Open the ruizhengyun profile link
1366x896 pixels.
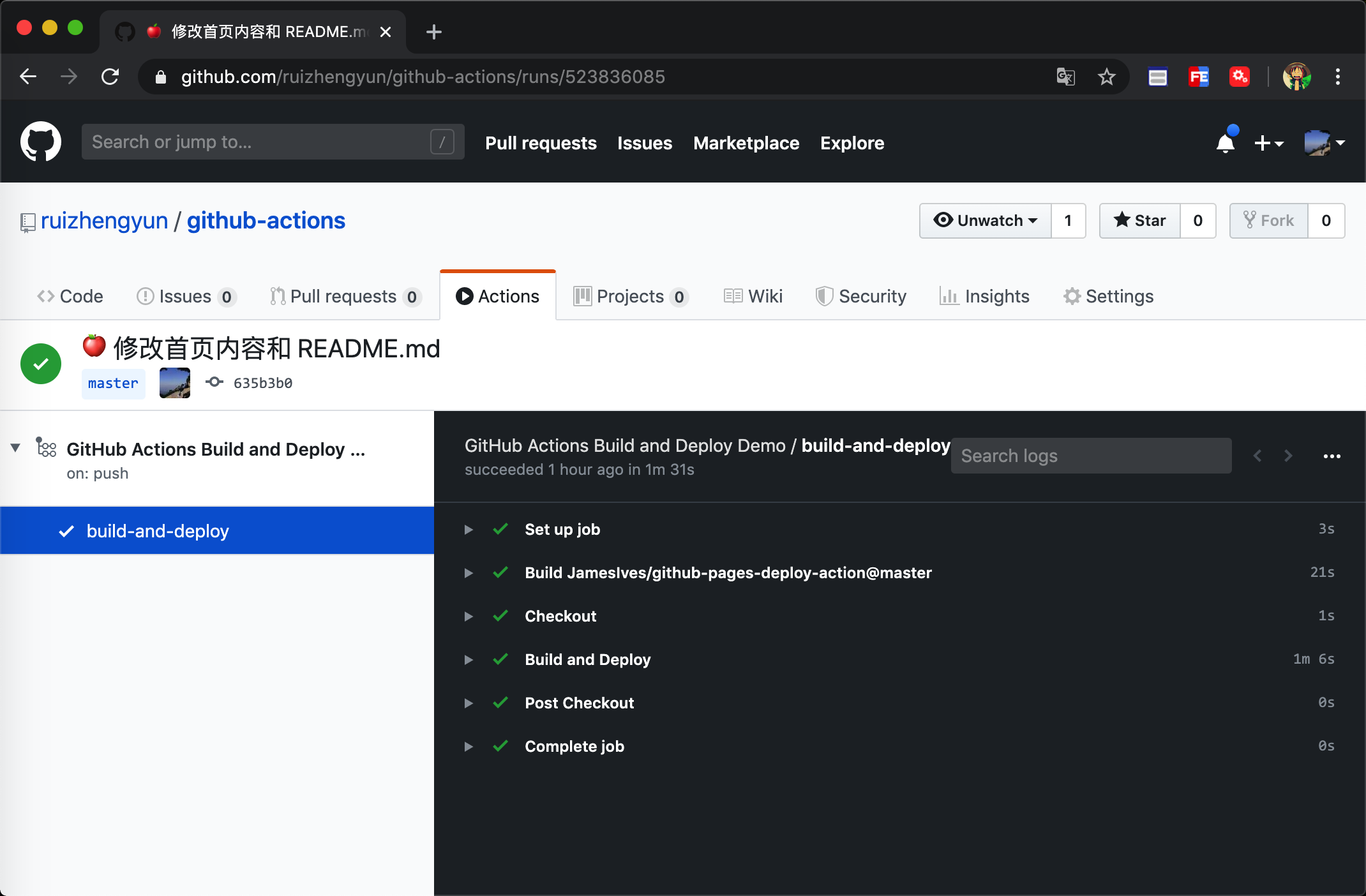coord(104,221)
